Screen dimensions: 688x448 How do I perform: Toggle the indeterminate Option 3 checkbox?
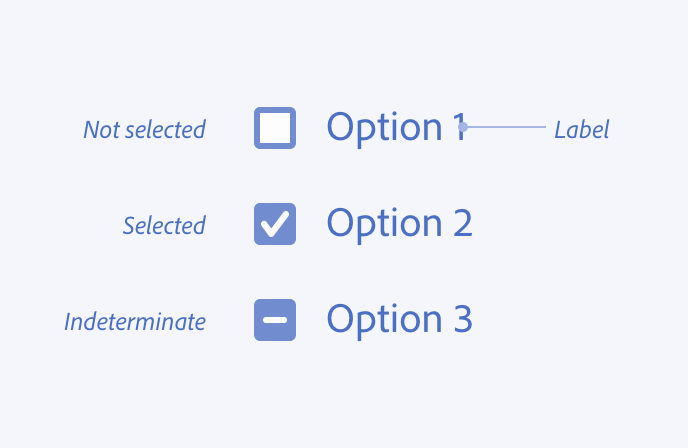pos(275,320)
